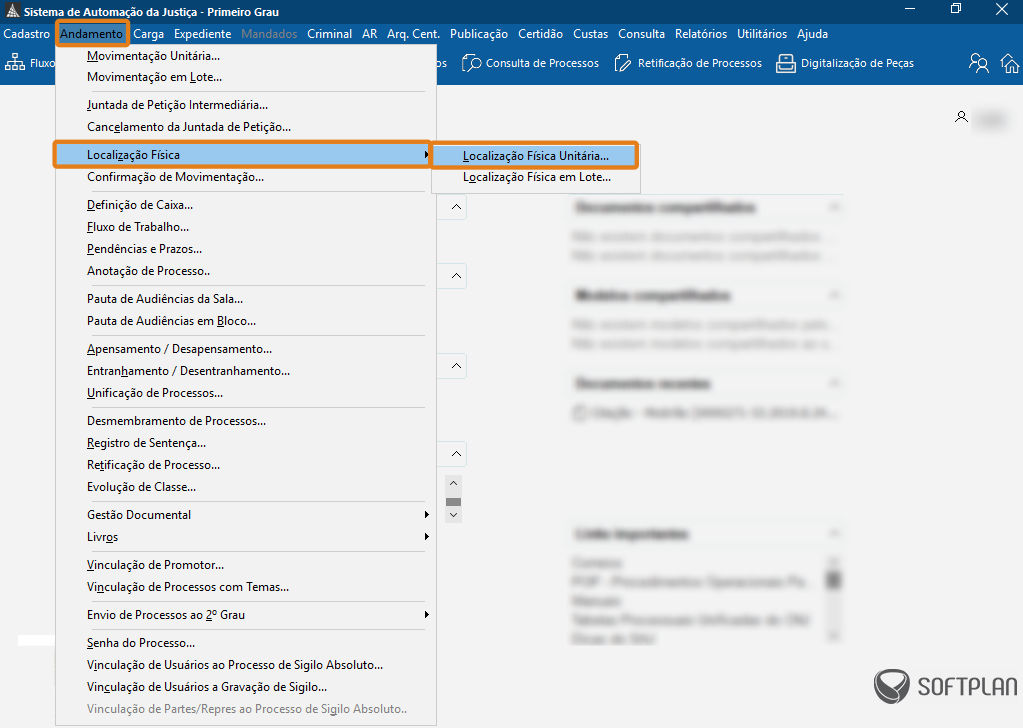
Task: Choose Desmembramento de Processos
Action: pos(246,421)
